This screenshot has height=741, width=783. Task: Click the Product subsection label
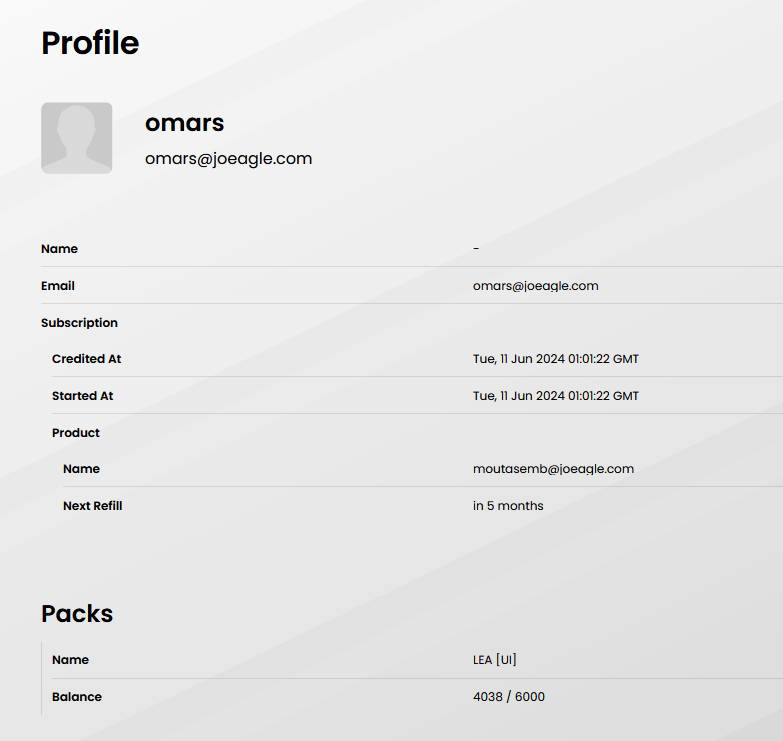(x=76, y=433)
